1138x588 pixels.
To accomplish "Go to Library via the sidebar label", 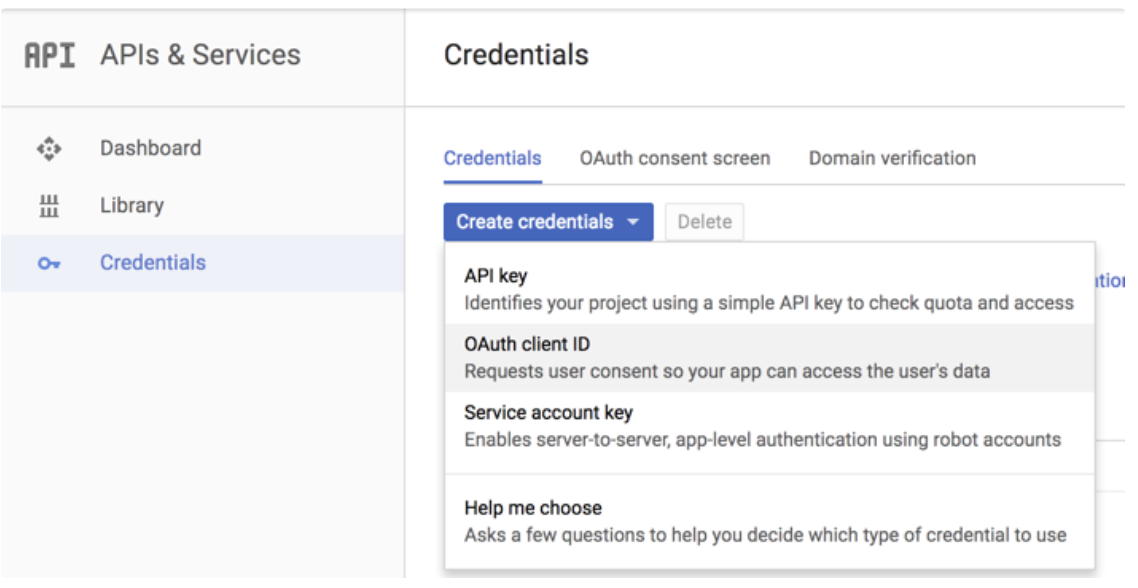I will [131, 205].
